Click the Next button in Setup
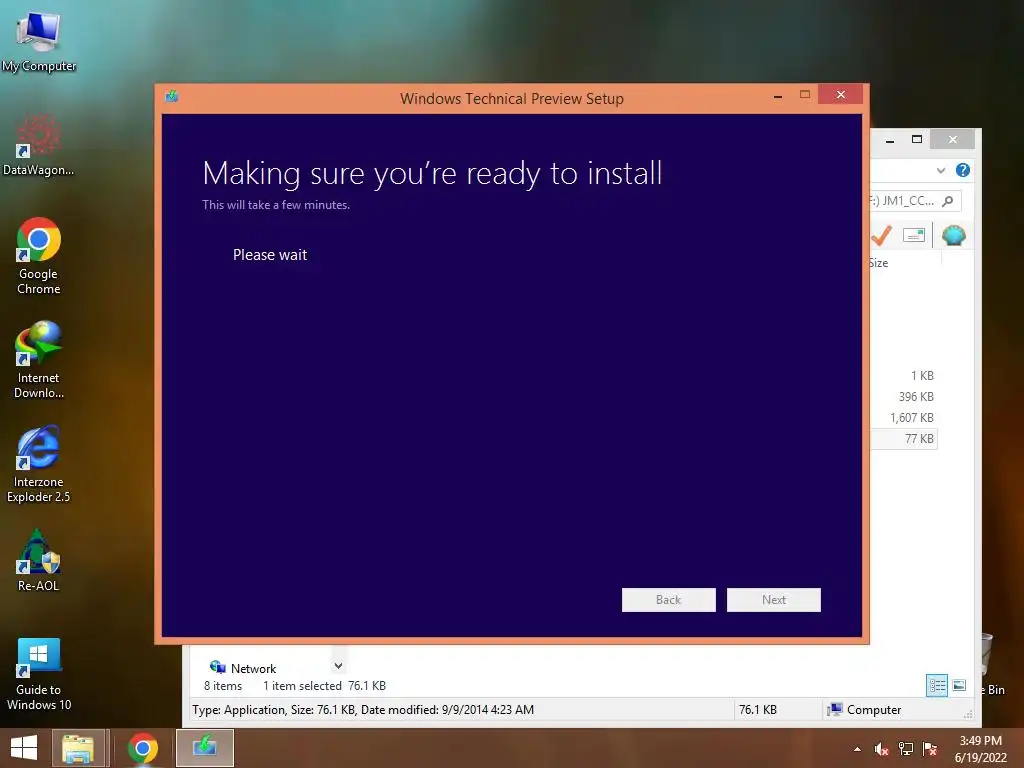 coord(774,600)
